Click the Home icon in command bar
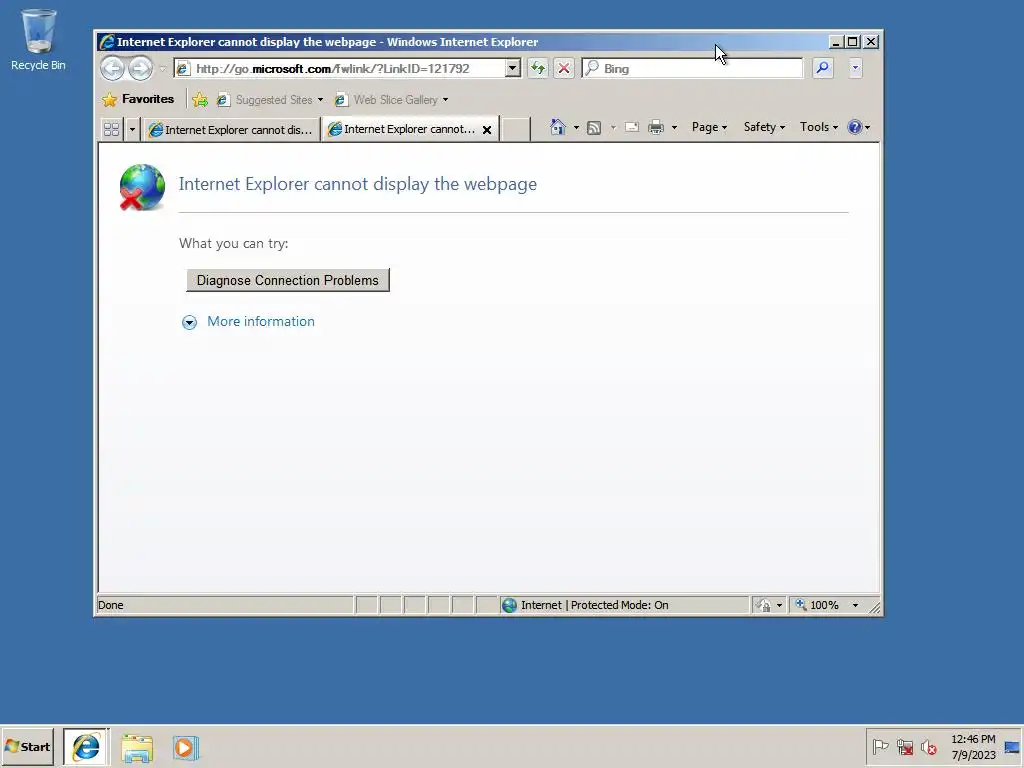Screen dimensions: 1024x768 click(557, 127)
